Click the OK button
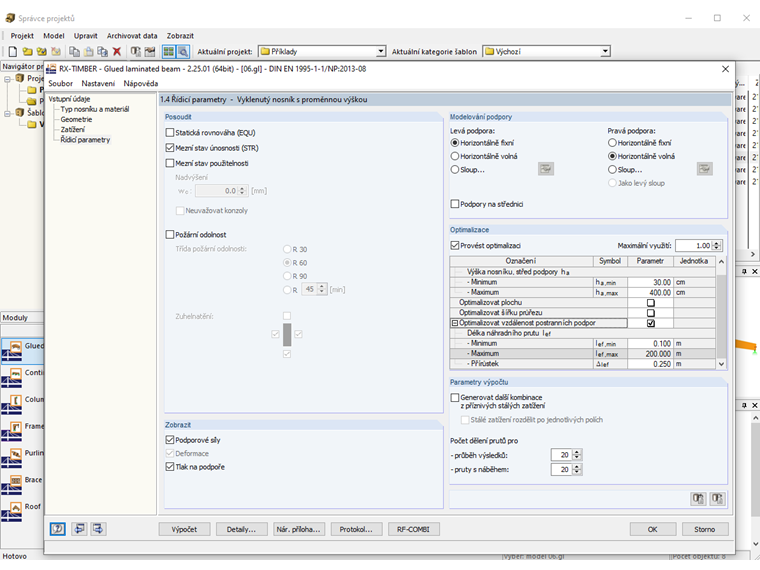Viewport: 760px width, 570px height. (x=653, y=529)
